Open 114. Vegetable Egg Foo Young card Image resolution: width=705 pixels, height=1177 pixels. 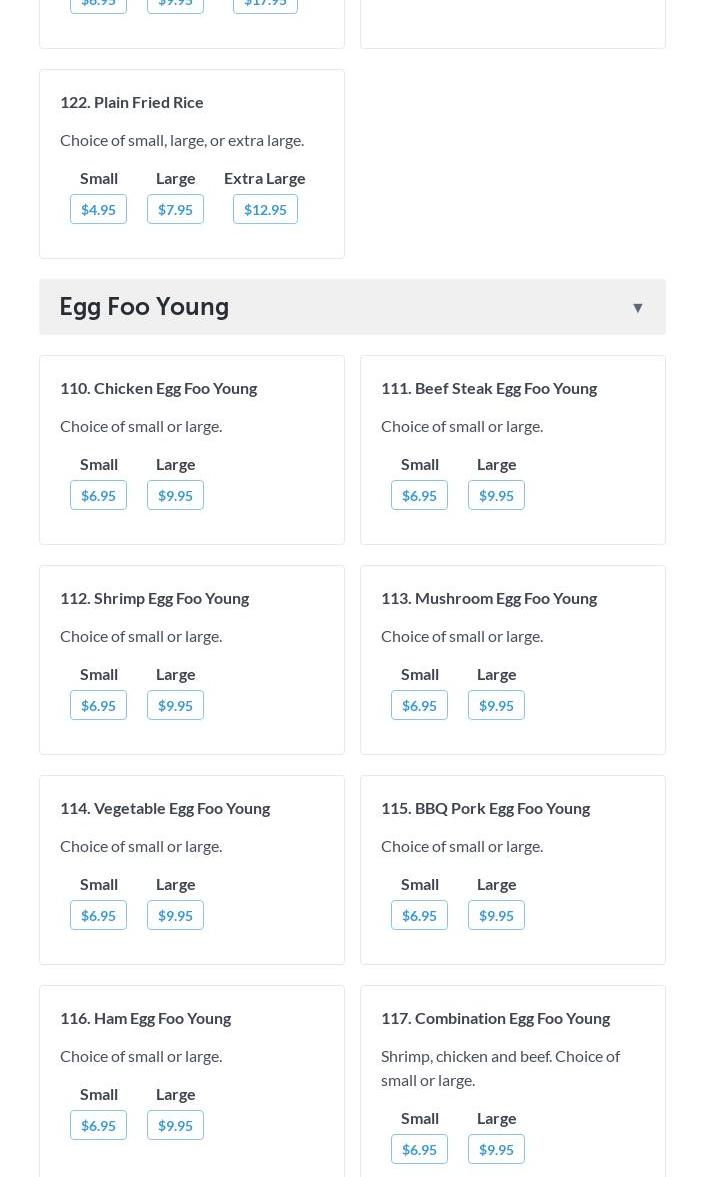(x=165, y=808)
